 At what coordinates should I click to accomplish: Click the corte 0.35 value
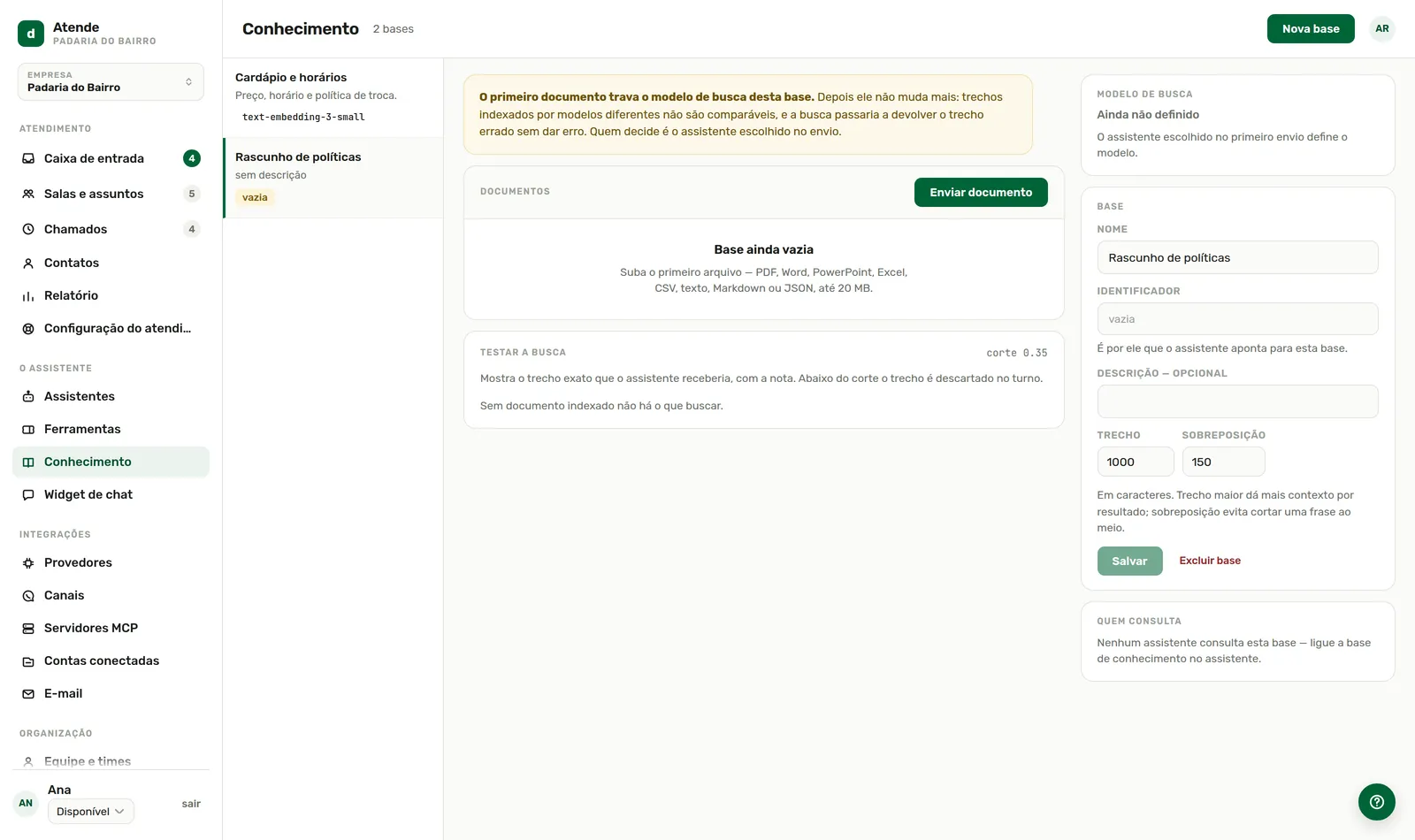click(1017, 353)
